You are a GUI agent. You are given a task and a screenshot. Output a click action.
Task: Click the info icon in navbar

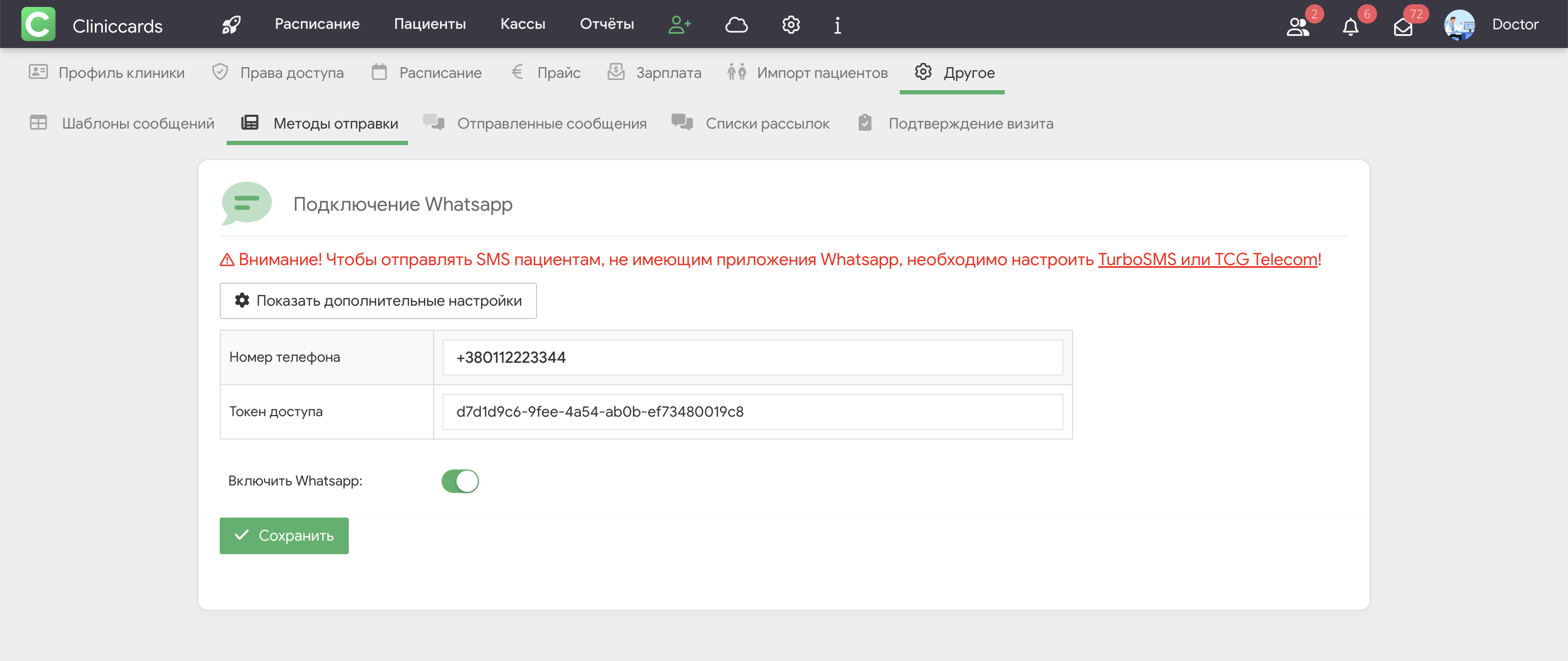[837, 25]
